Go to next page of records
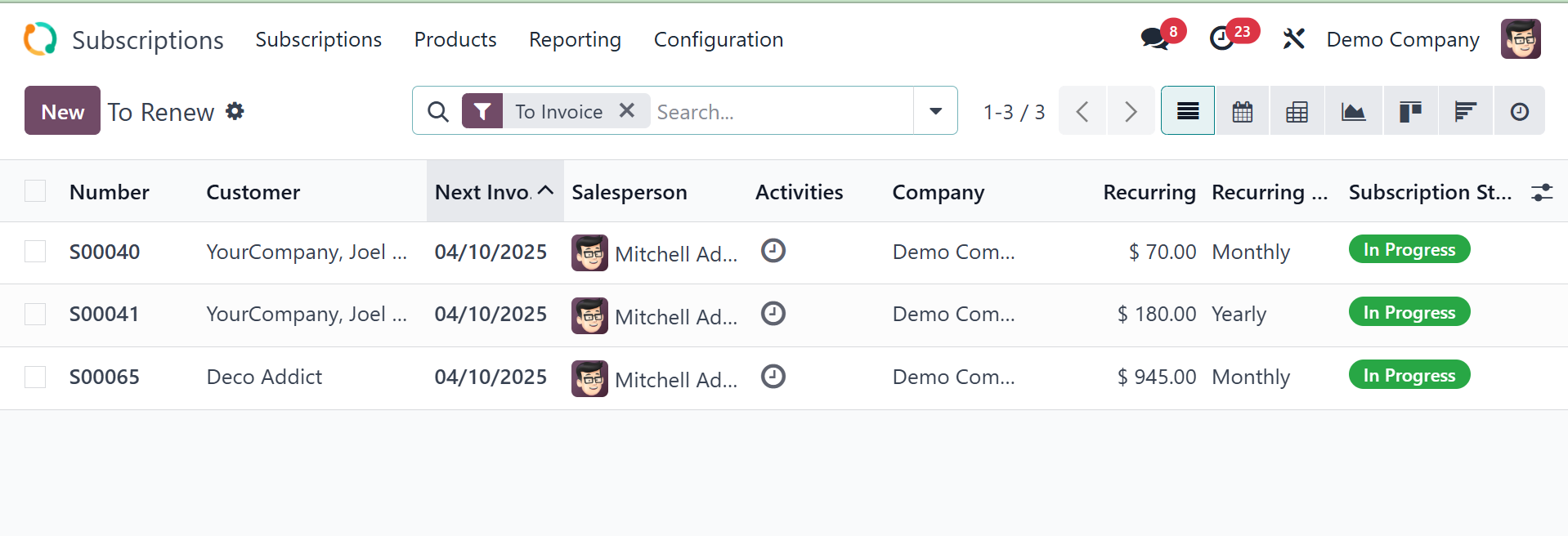Image resolution: width=1568 pixels, height=536 pixels. pyautogui.click(x=1131, y=111)
